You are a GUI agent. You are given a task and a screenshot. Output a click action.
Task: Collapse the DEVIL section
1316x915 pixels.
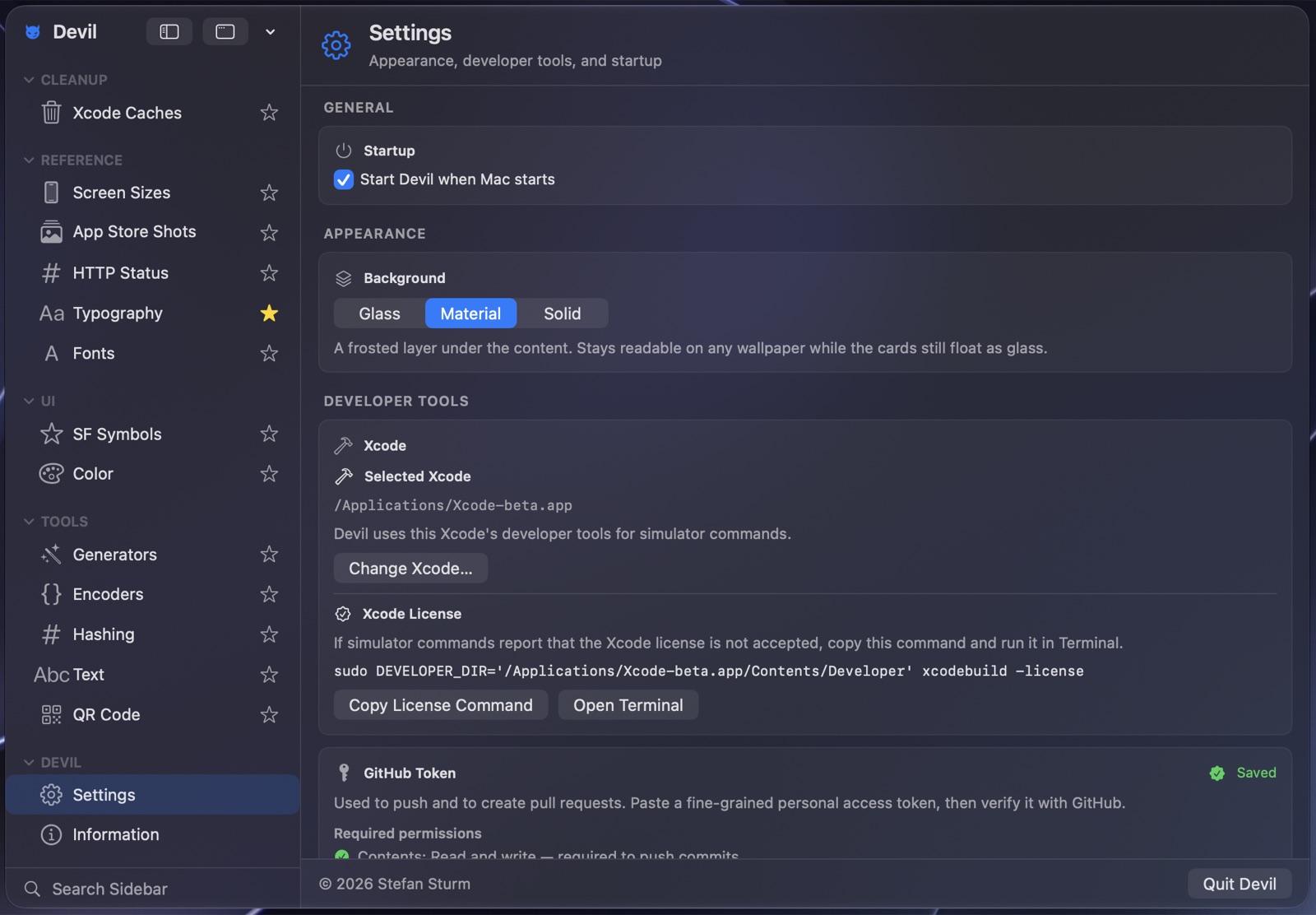[x=29, y=763]
